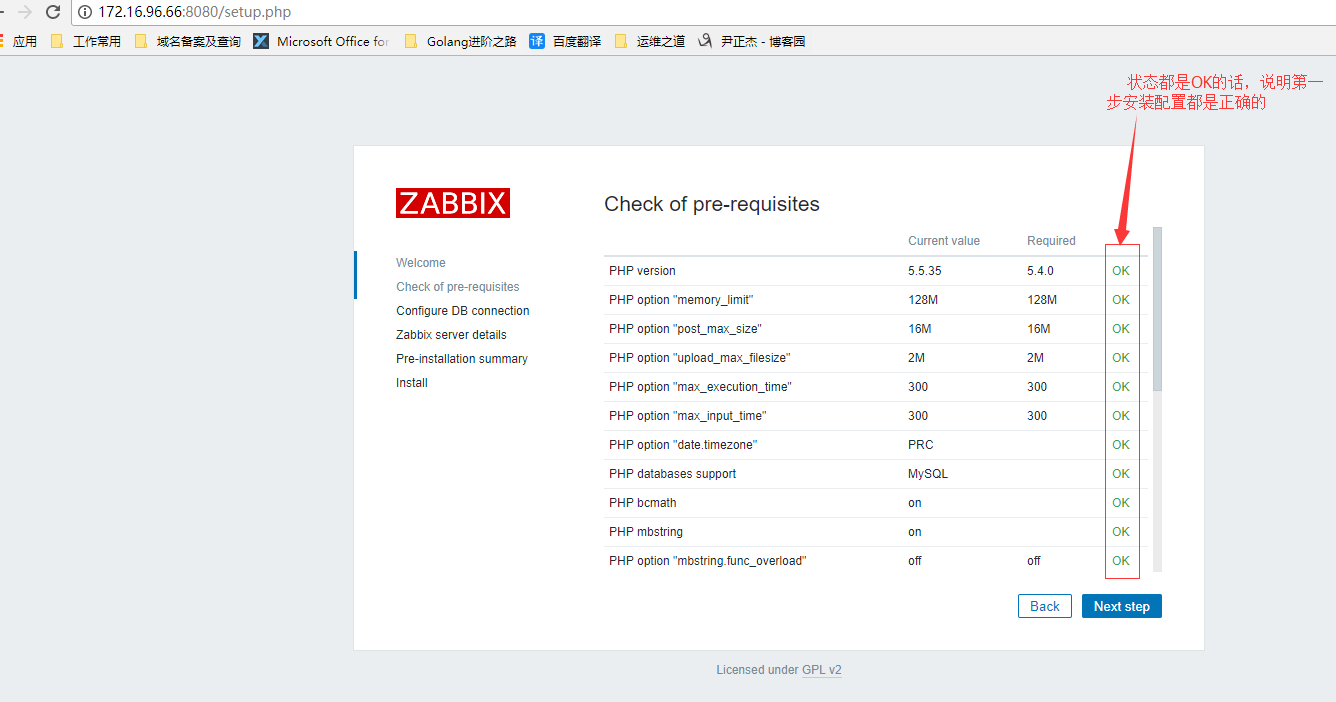Click the 5.5.35 current PHP version value
The height and width of the screenshot is (702, 1336).
pos(924,271)
